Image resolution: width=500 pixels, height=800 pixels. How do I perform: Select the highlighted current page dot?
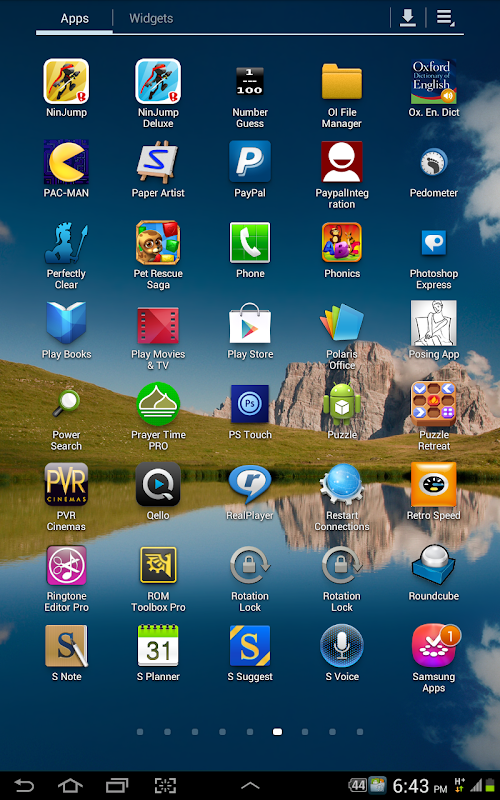click(x=278, y=732)
